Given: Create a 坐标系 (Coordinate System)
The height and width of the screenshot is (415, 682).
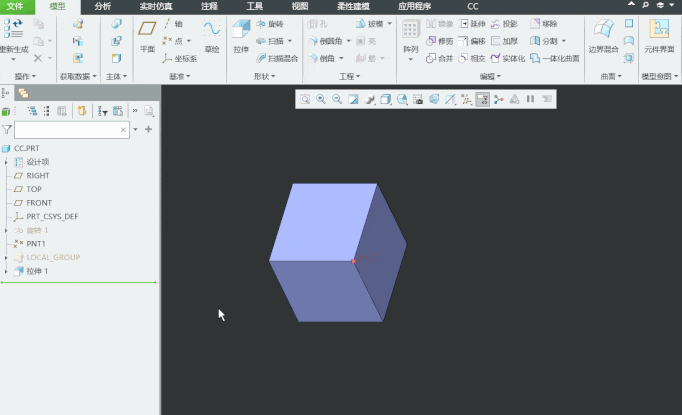Looking at the screenshot, I should pyautogui.click(x=180, y=58).
